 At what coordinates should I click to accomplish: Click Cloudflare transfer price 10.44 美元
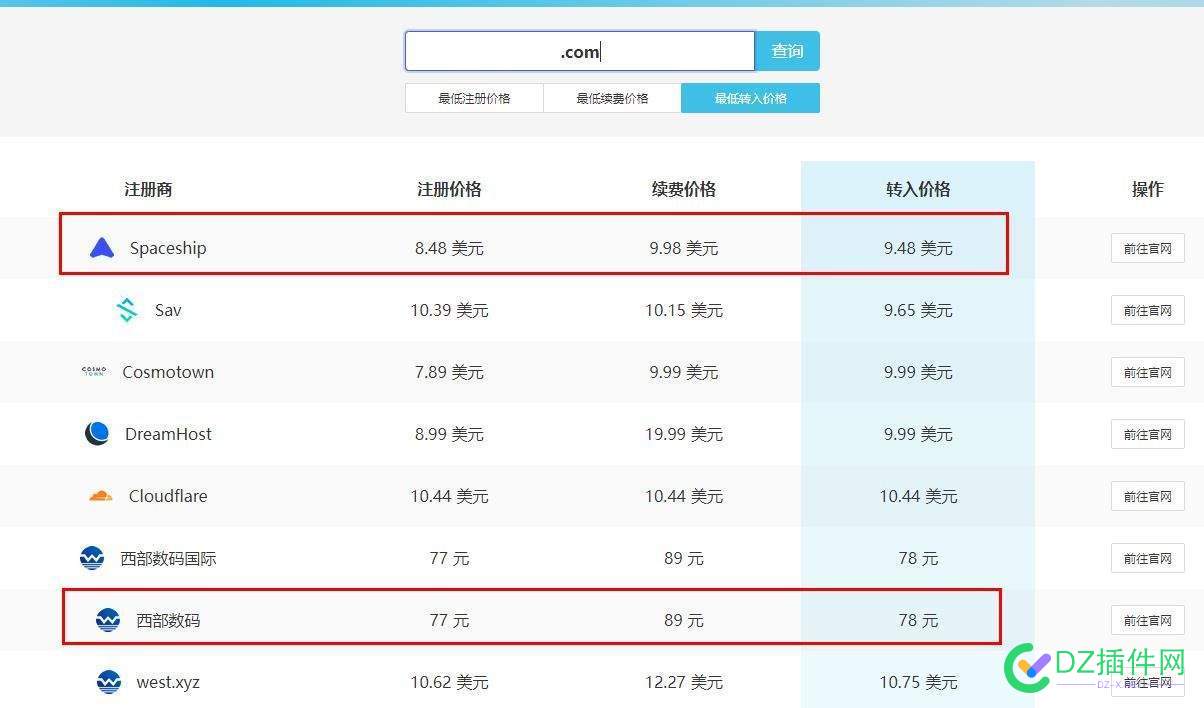[918, 496]
